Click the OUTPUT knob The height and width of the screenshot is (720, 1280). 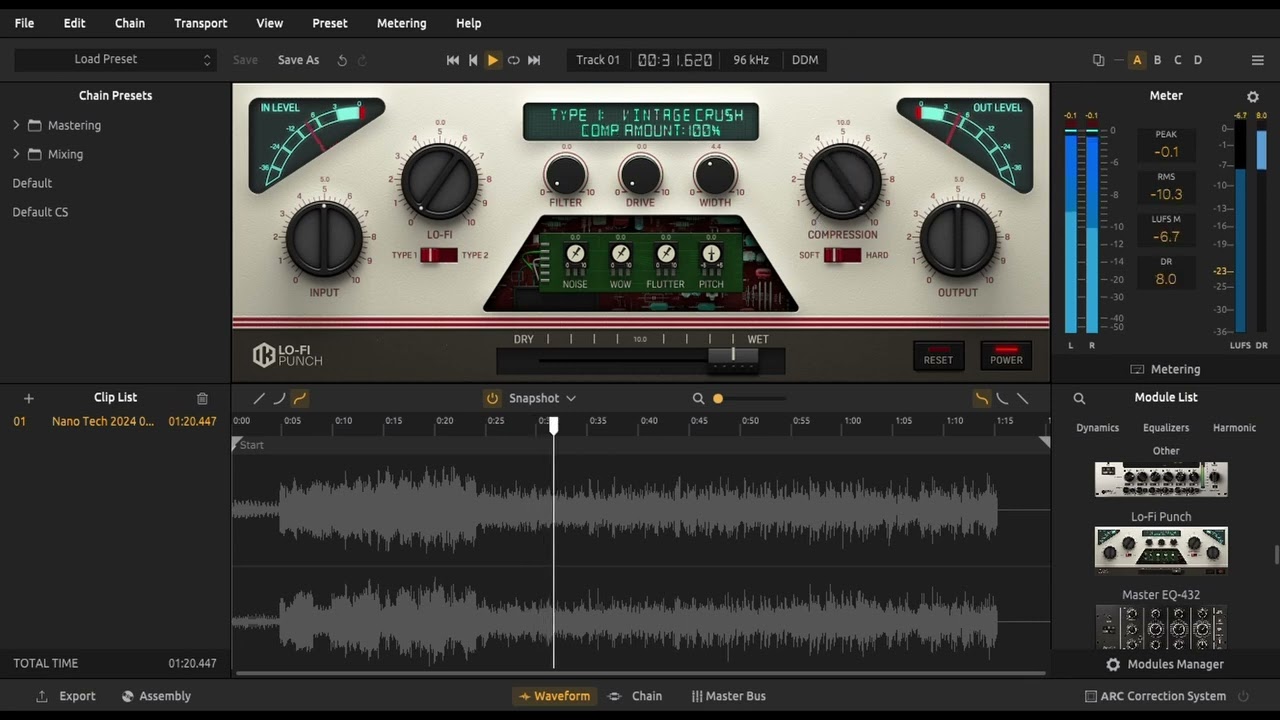[x=958, y=238]
